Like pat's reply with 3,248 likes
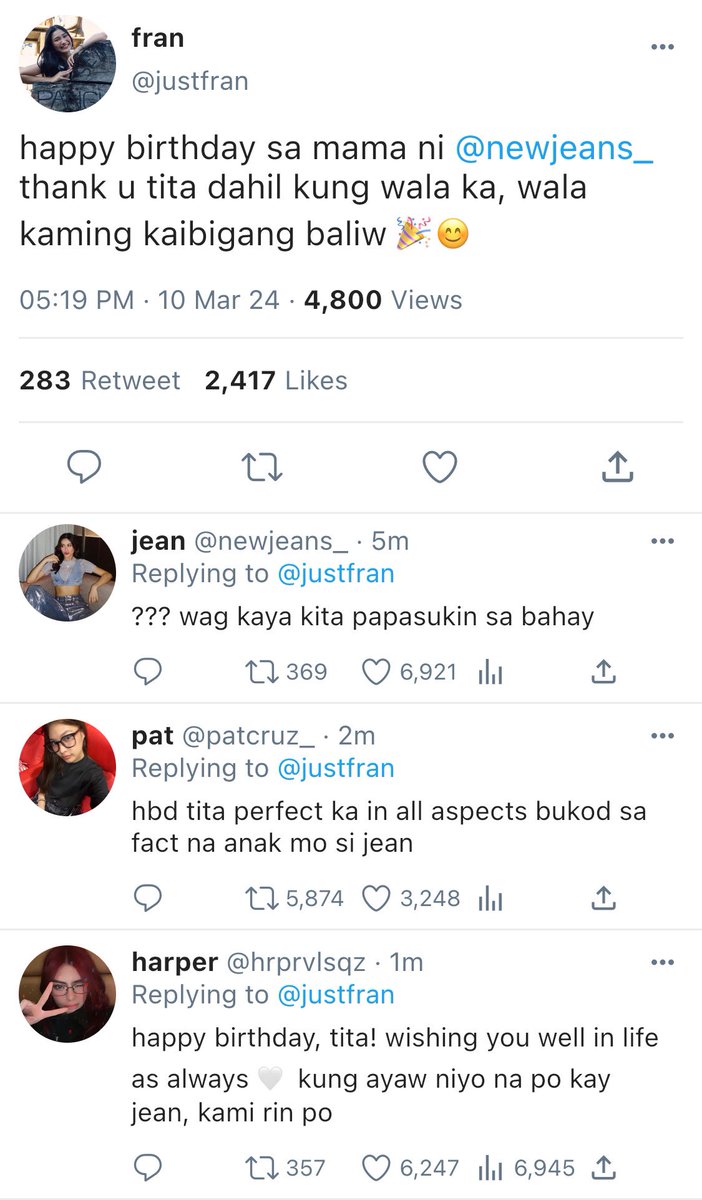This screenshot has width=702, height=1200. pos(410,898)
